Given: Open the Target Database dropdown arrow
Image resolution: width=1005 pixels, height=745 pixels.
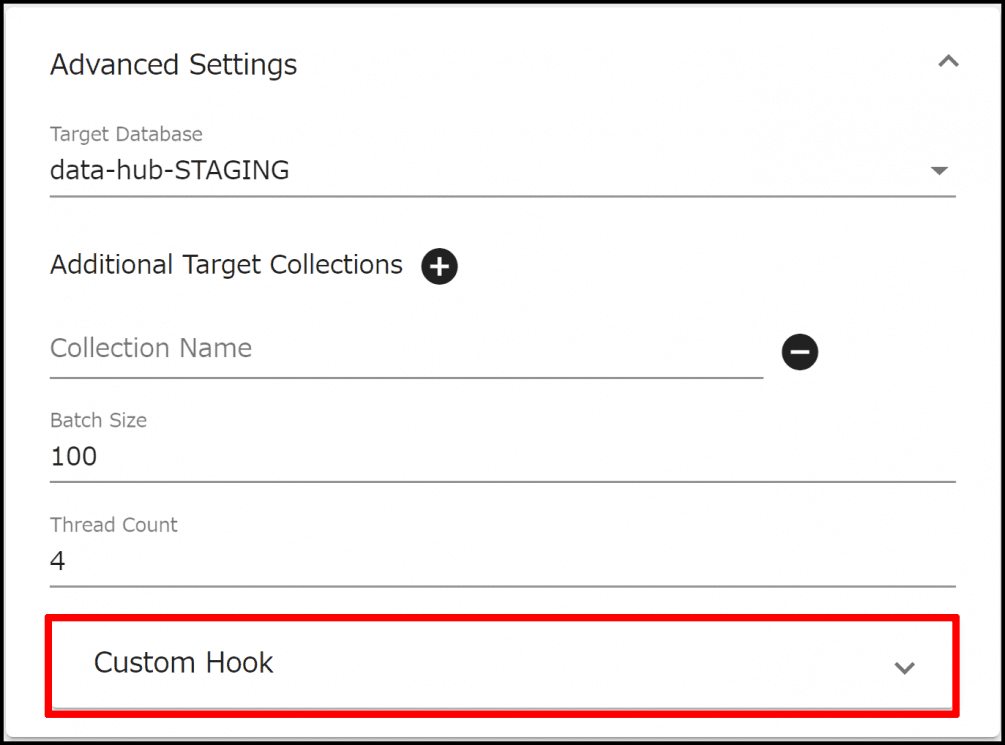Looking at the screenshot, I should coord(939,171).
